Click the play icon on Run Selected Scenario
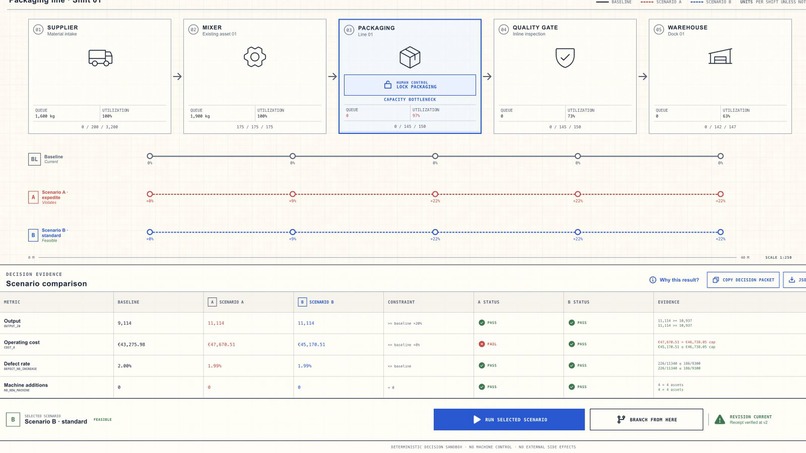806x453 pixels. click(x=477, y=420)
